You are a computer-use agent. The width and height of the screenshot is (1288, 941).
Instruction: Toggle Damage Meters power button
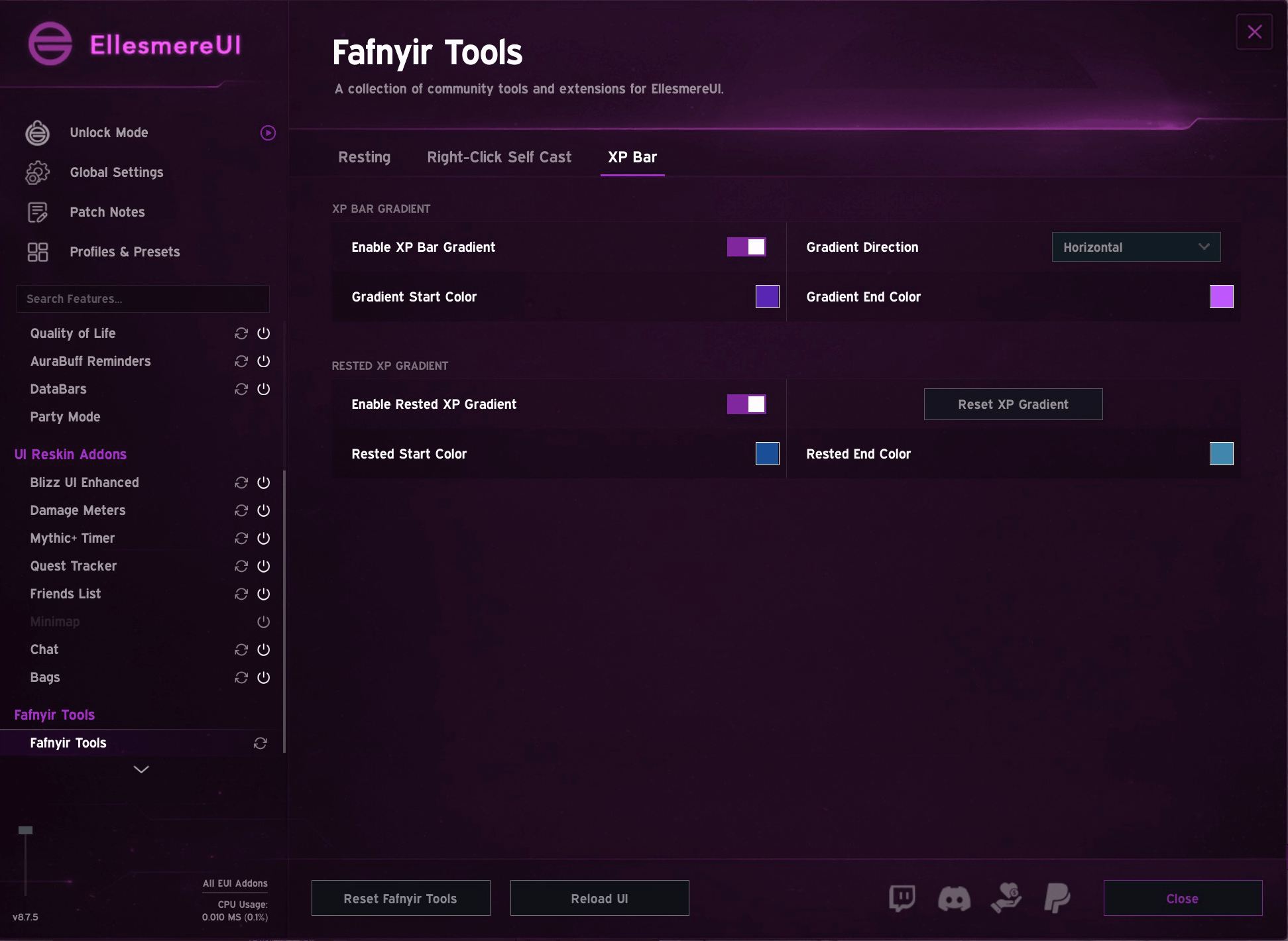(x=264, y=510)
